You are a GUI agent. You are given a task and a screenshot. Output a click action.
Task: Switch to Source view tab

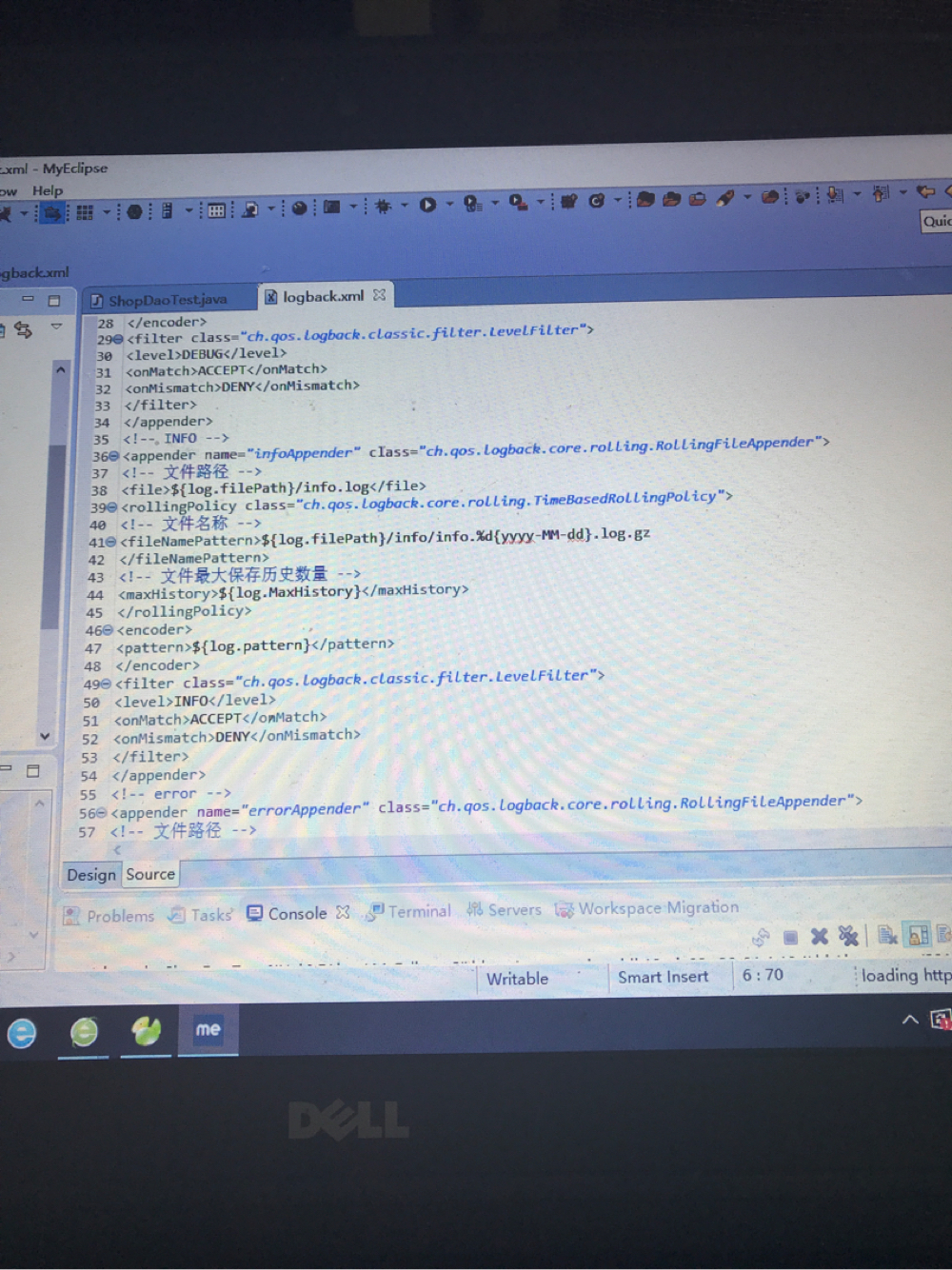(150, 874)
